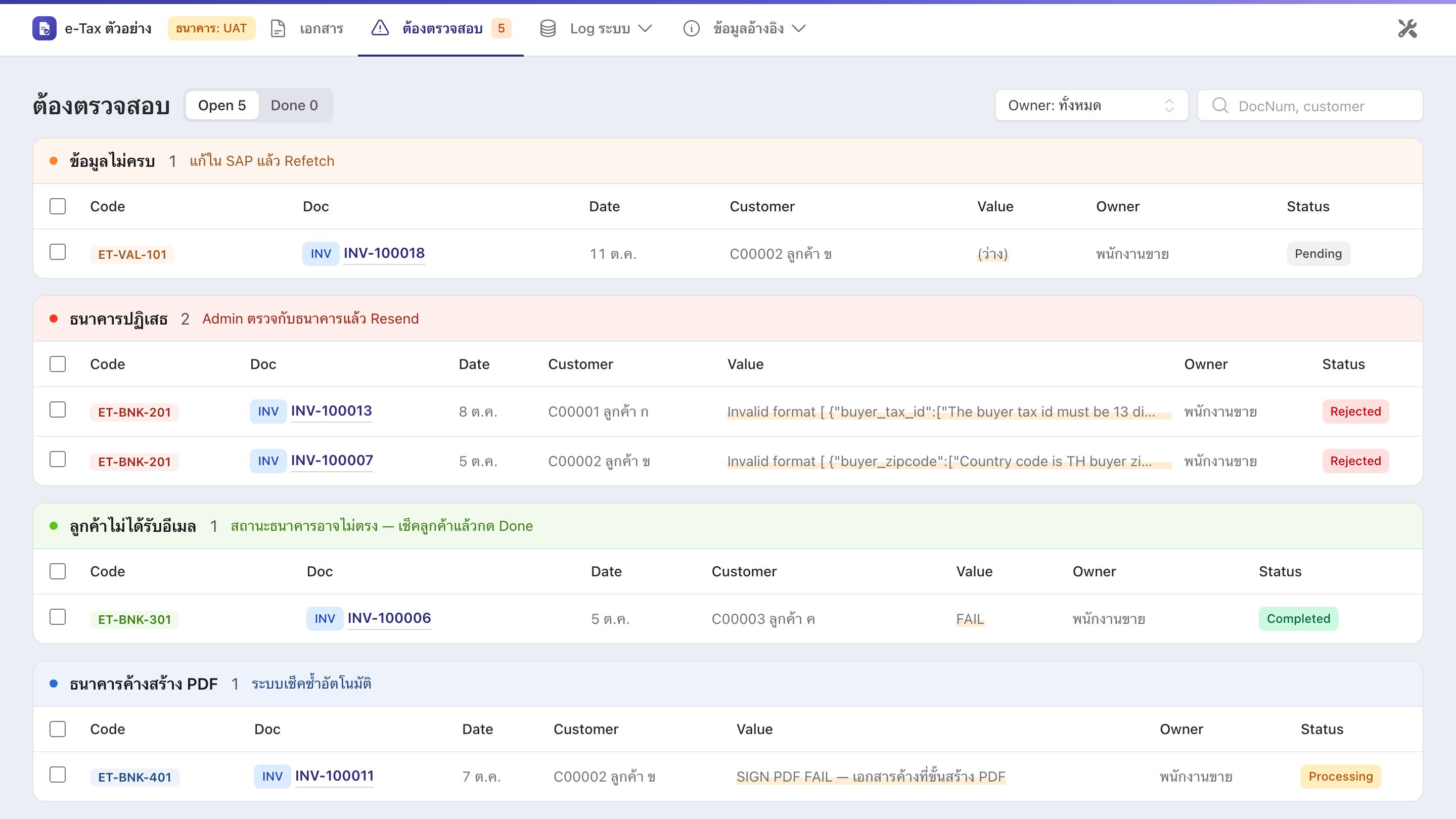The height and width of the screenshot is (819, 1456).
Task: Open document link INV-100011
Action: (x=335, y=776)
